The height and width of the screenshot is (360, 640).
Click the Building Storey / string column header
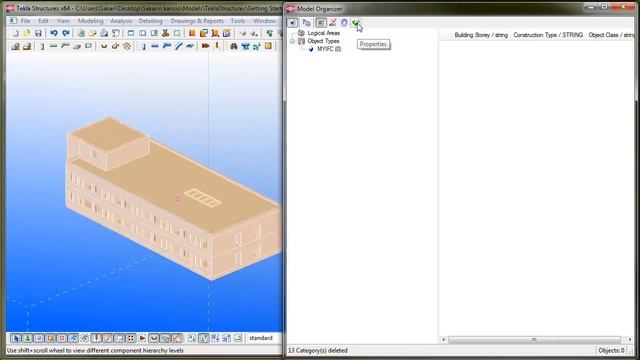481,35
